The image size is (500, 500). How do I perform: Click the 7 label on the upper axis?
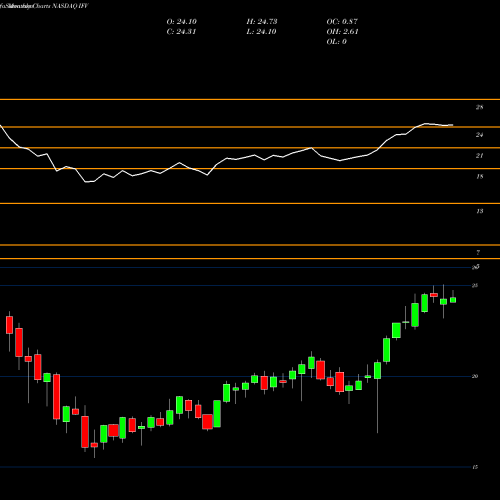[478, 253]
